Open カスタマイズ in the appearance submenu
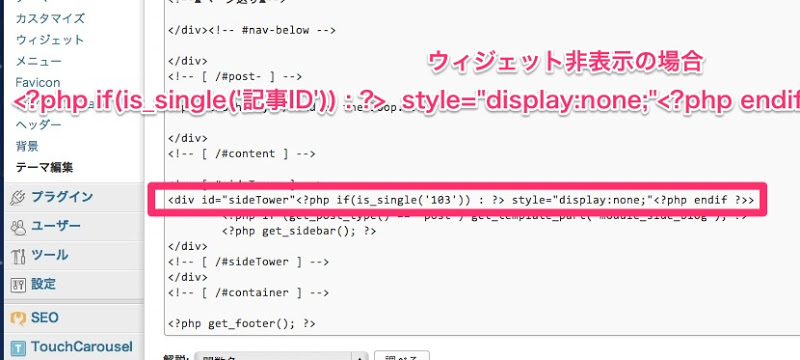Image resolution: width=800 pixels, height=360 pixels. point(49,18)
